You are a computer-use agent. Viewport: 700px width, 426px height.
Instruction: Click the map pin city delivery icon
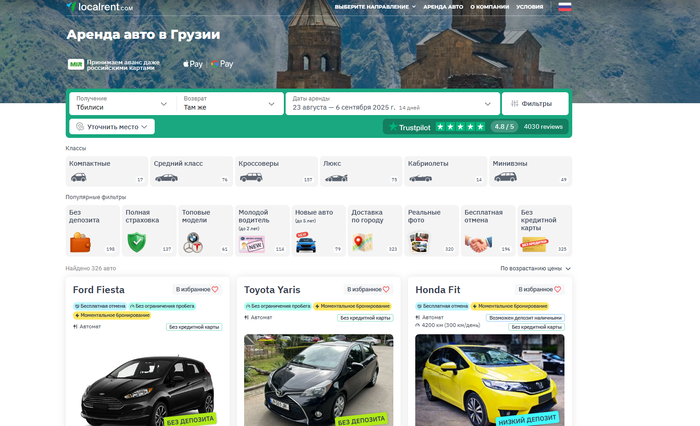tap(362, 242)
